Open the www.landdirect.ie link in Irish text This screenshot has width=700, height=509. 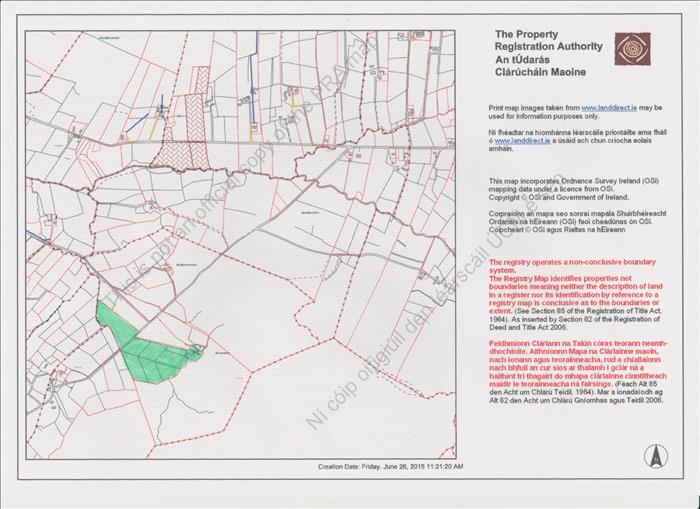[522, 141]
